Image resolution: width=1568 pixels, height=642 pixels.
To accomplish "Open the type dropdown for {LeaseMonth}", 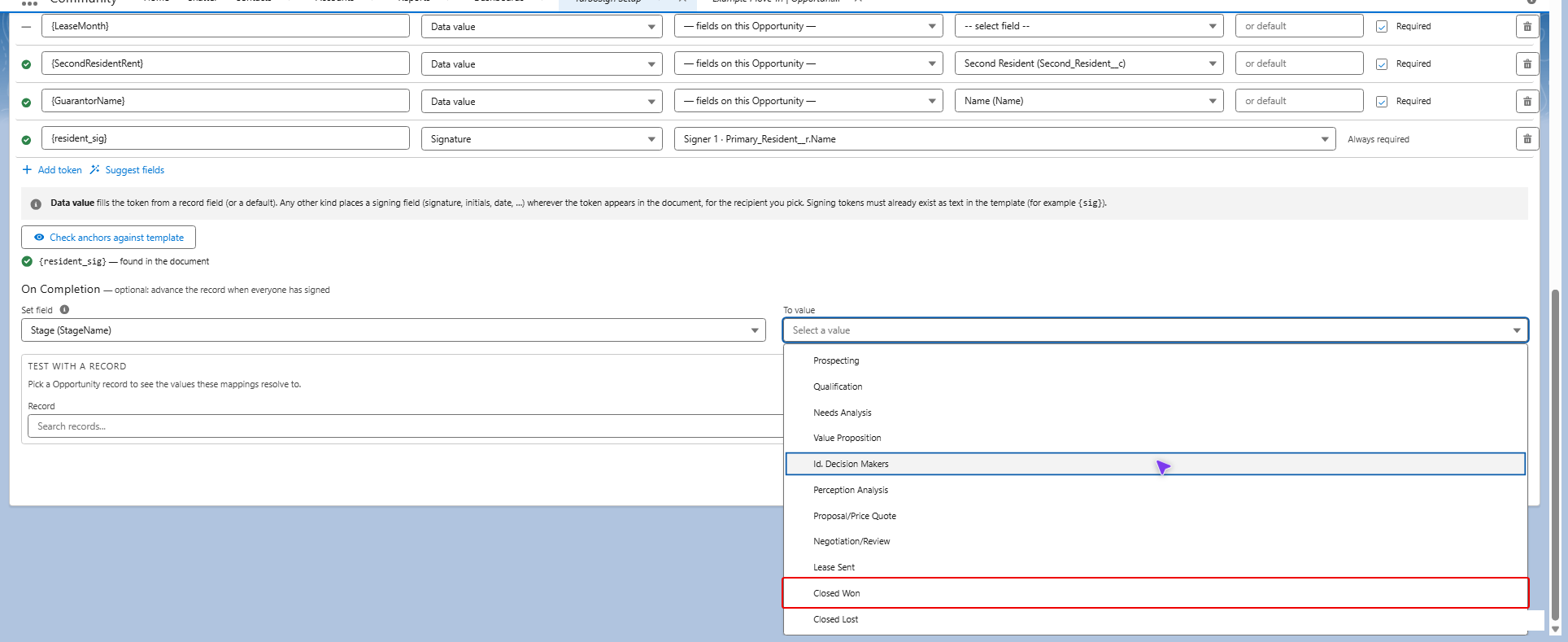I will [542, 26].
